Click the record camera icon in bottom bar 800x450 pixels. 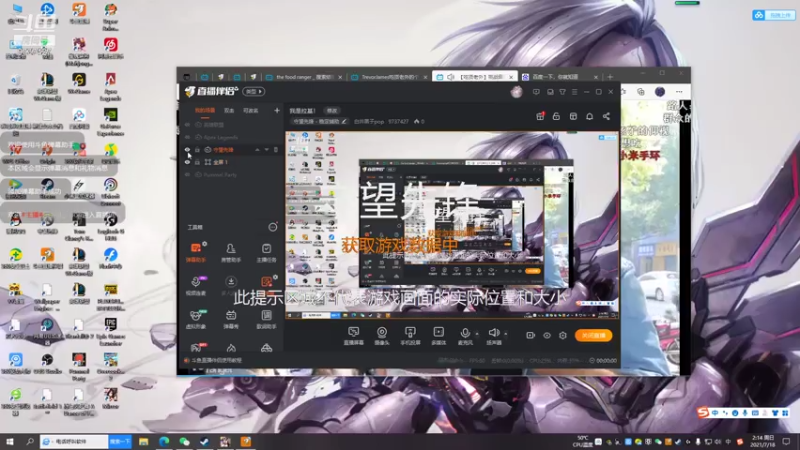(x=530, y=335)
